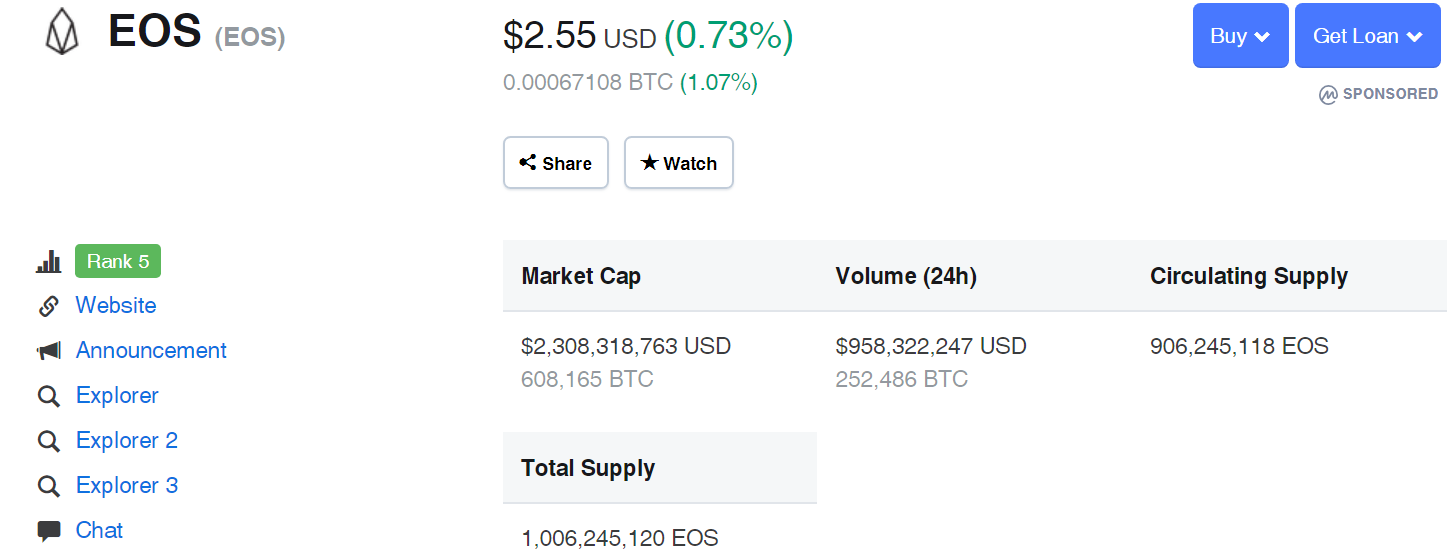Click the Circulating Supply column header
The width and height of the screenshot is (1450, 555).
point(1249,276)
